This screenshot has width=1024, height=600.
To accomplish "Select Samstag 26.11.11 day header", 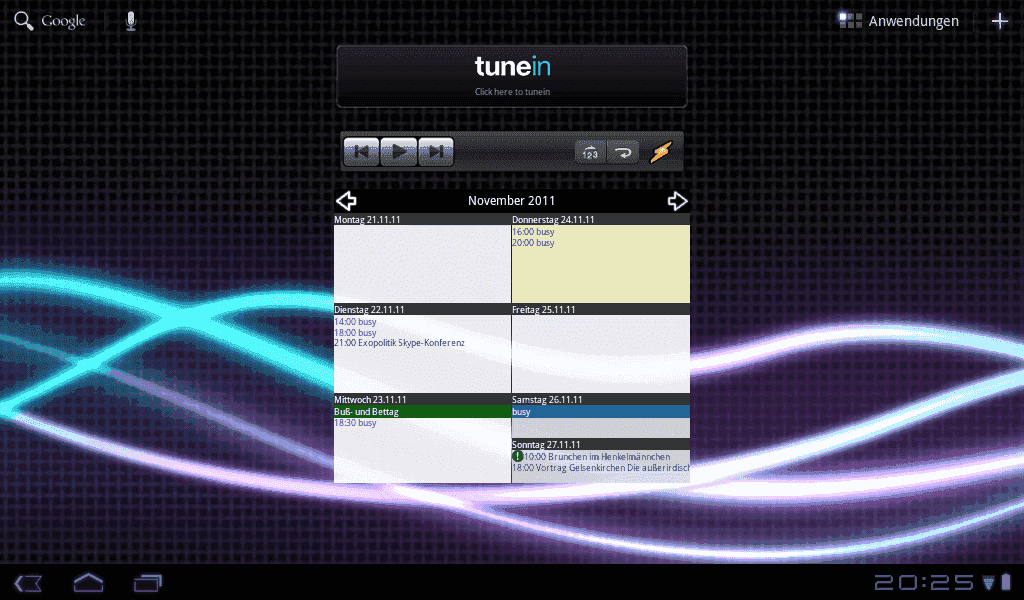I will [x=601, y=400].
